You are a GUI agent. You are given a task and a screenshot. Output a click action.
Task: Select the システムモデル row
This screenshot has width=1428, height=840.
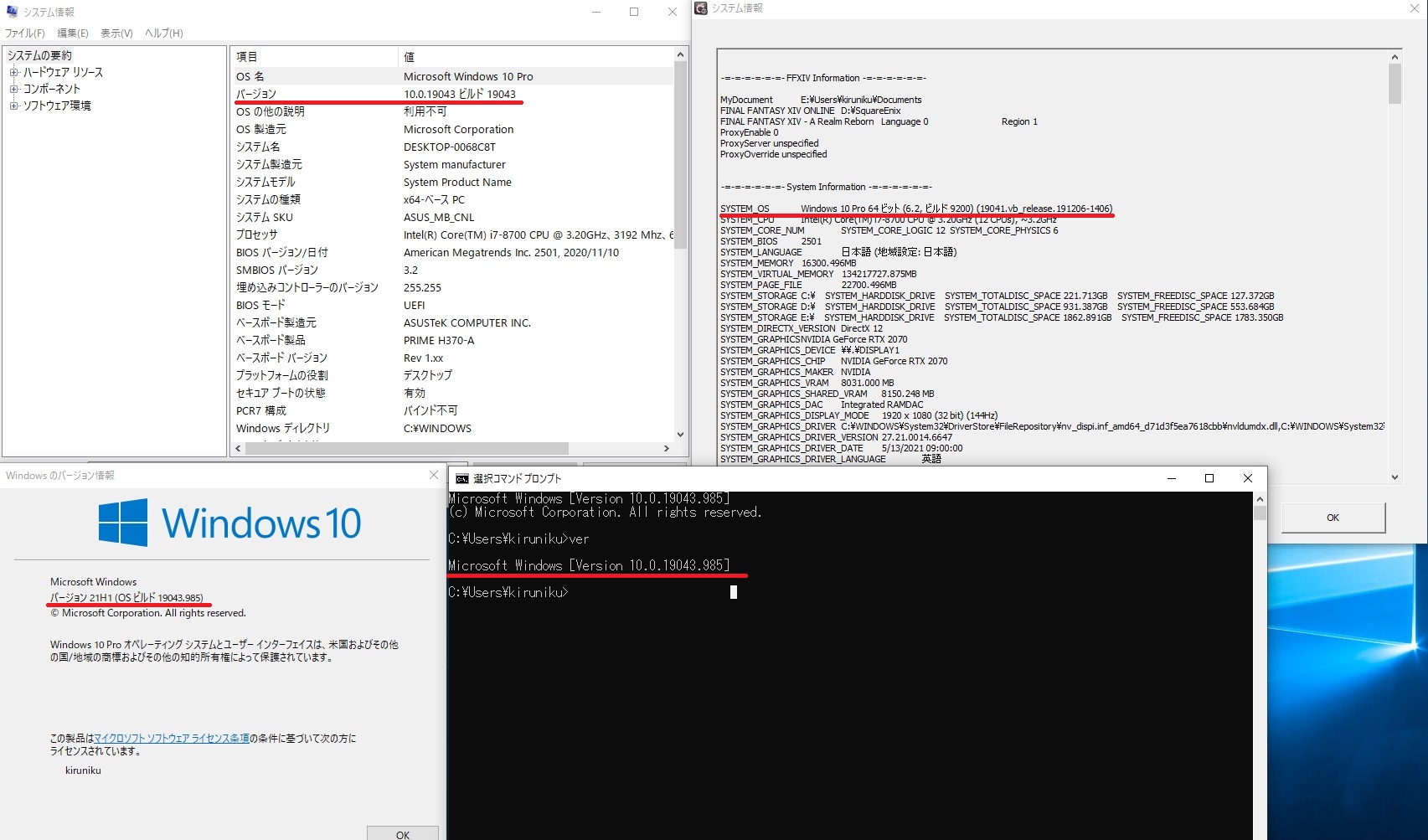pyautogui.click(x=452, y=182)
